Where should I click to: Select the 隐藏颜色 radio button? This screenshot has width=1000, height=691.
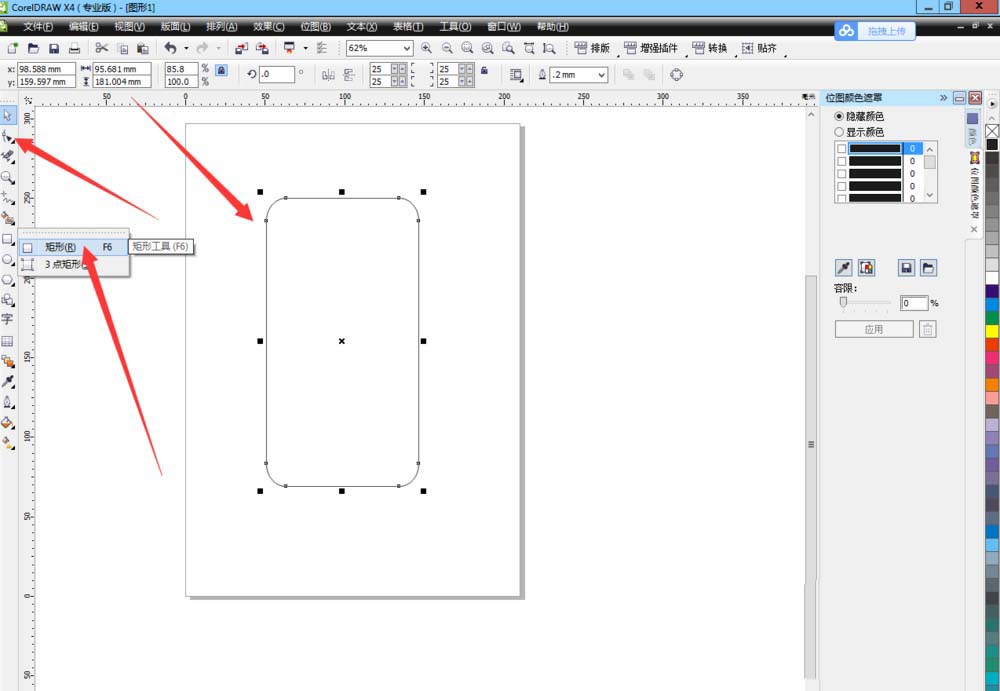point(839,116)
